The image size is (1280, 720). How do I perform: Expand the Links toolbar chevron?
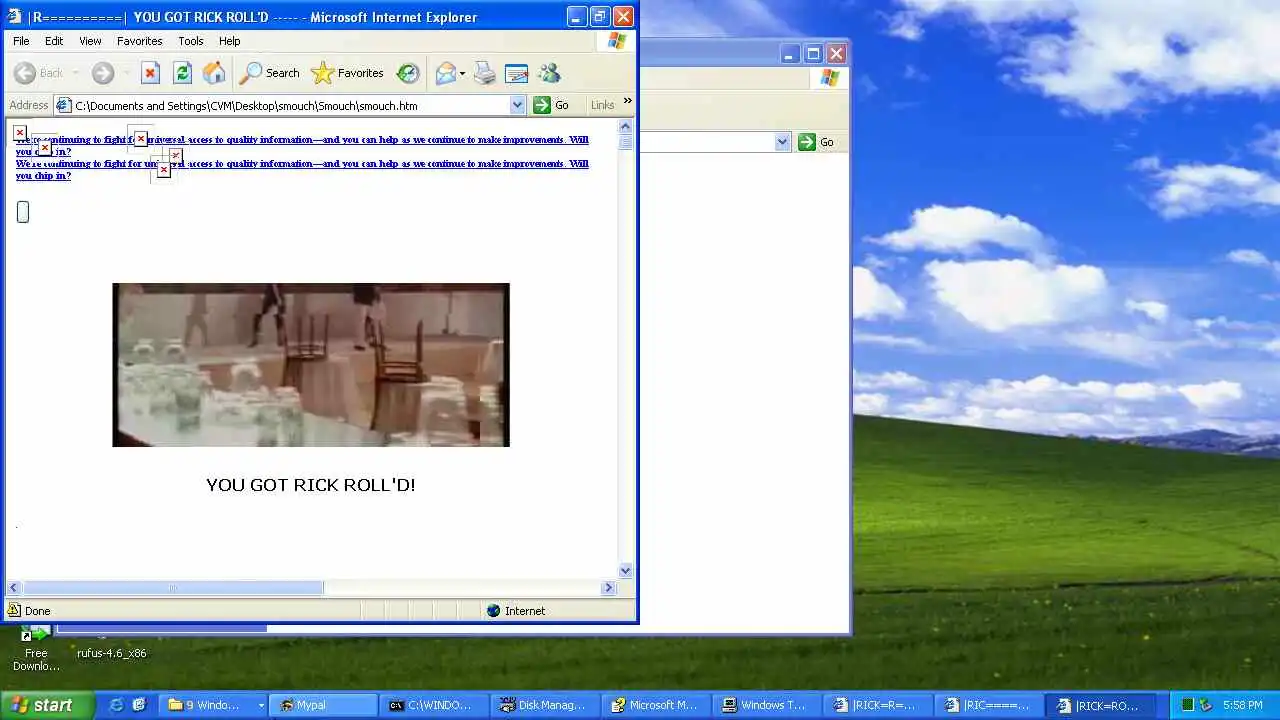click(628, 101)
